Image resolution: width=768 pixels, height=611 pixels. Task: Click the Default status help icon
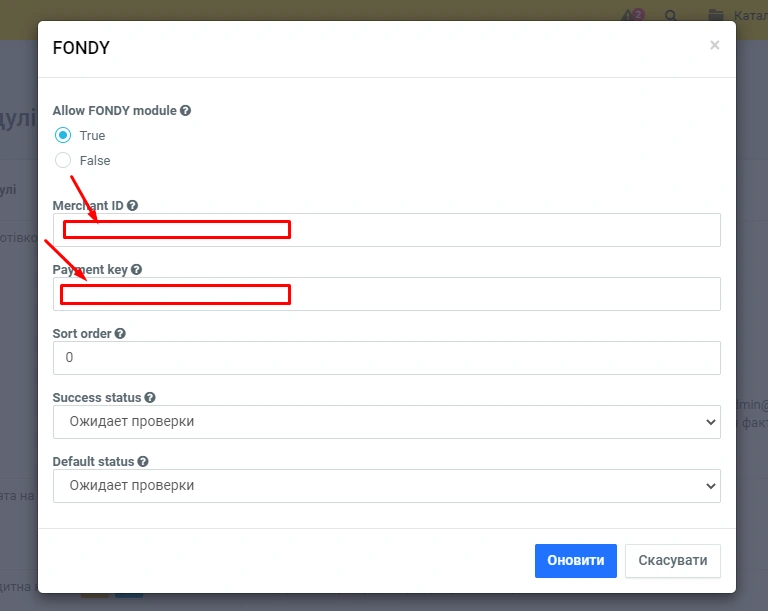pyautogui.click(x=143, y=462)
